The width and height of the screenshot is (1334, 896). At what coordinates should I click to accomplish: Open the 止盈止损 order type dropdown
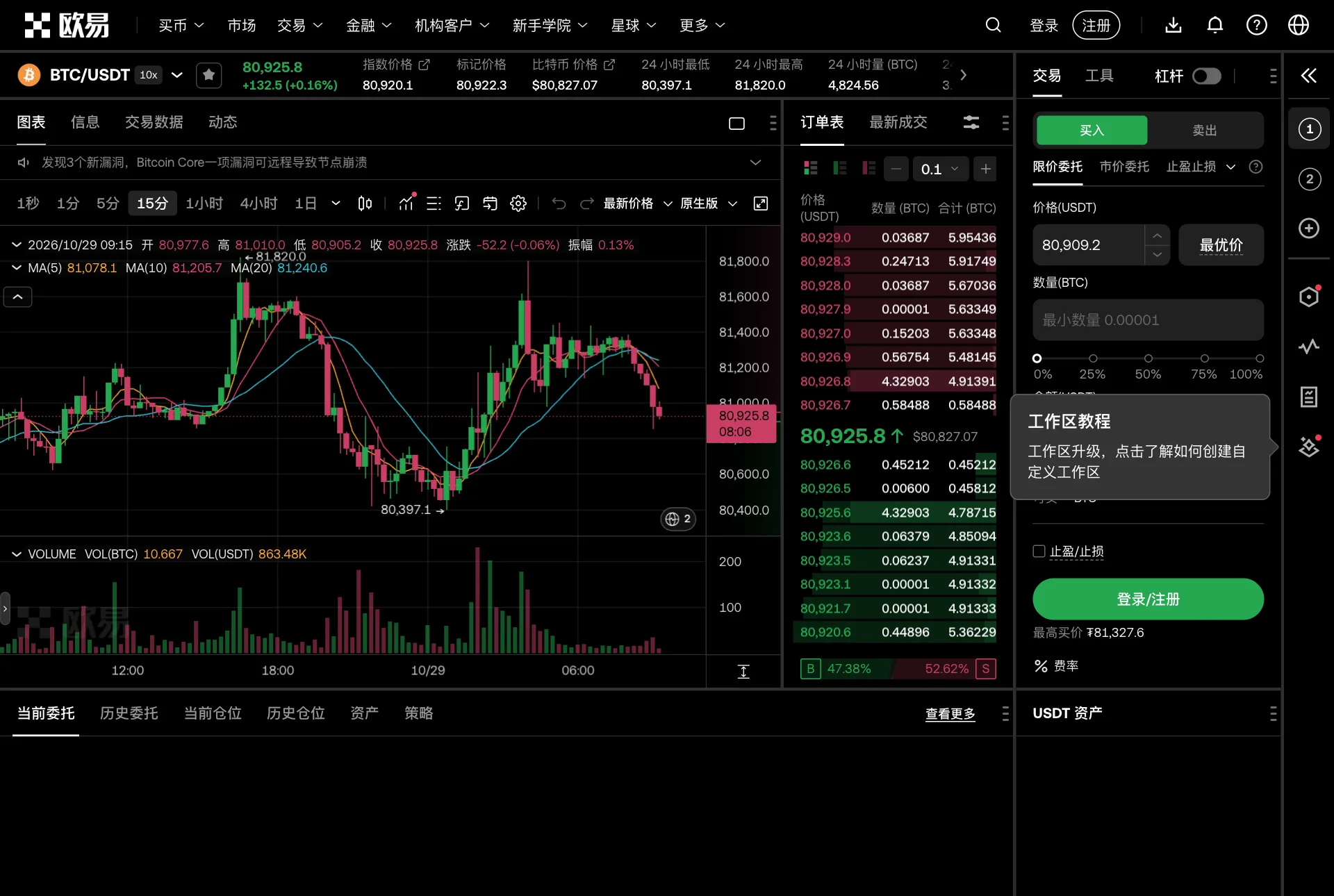1201,167
